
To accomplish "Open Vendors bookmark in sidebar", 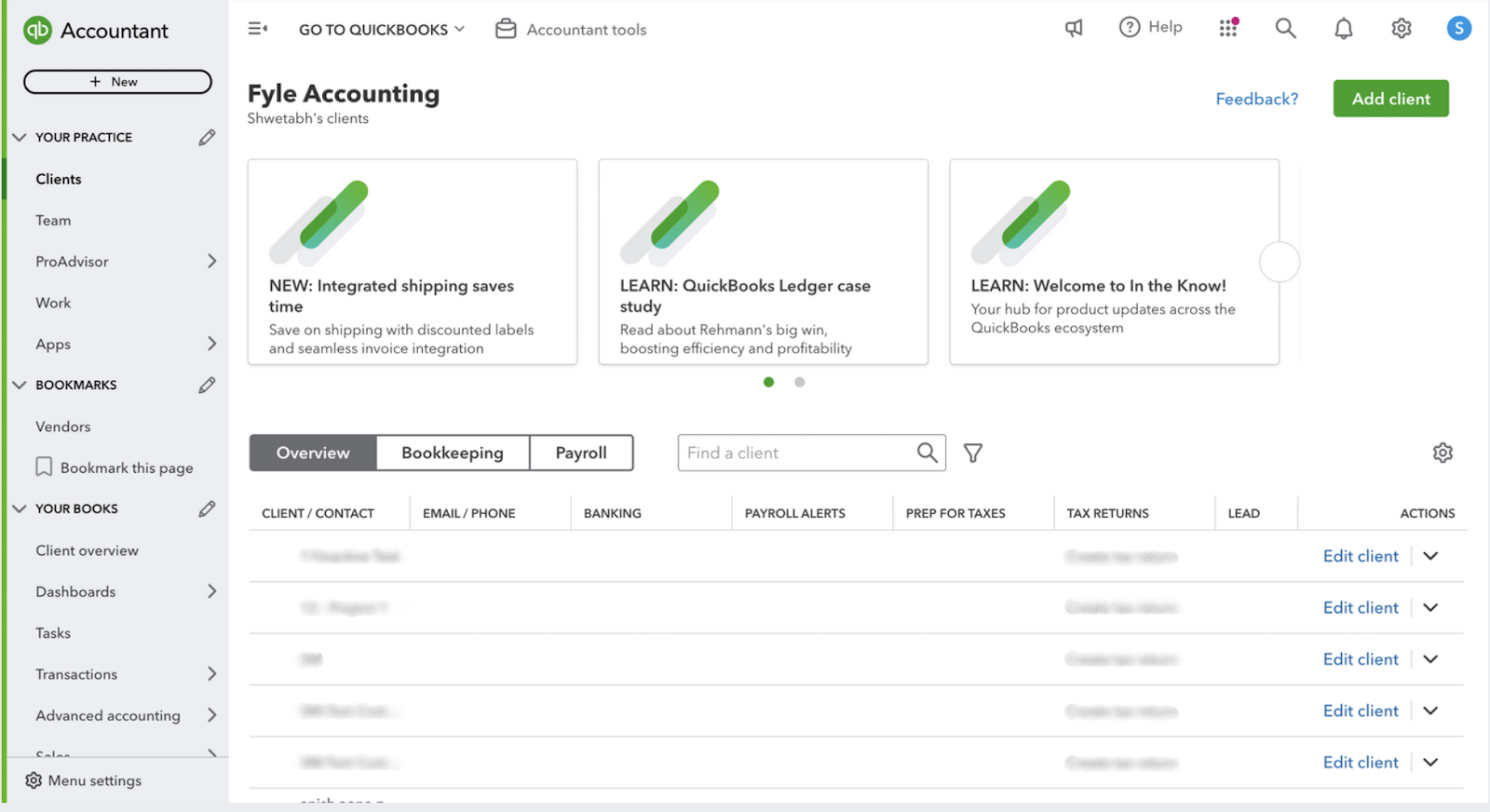I will click(63, 426).
